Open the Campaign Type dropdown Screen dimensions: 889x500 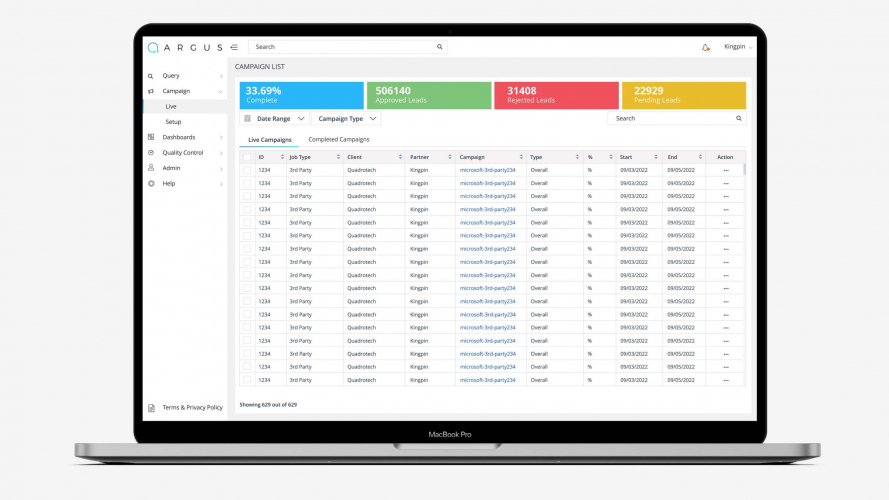point(346,118)
